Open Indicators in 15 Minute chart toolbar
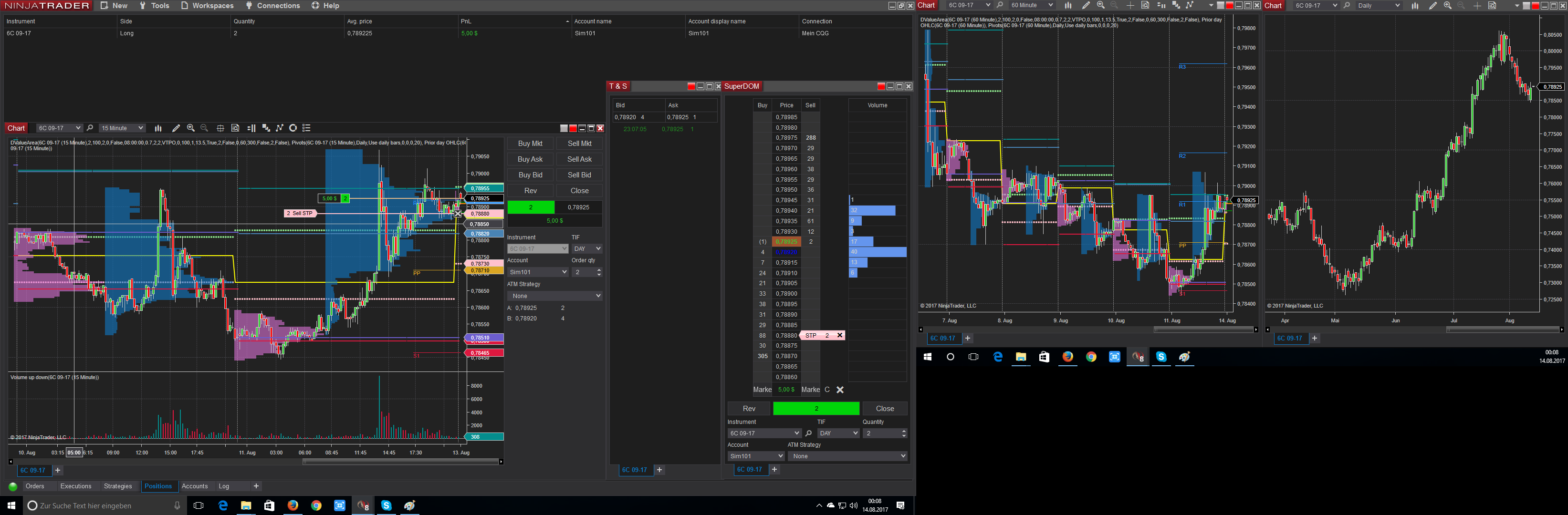Image resolution: width=1568 pixels, height=515 pixels. [280, 128]
